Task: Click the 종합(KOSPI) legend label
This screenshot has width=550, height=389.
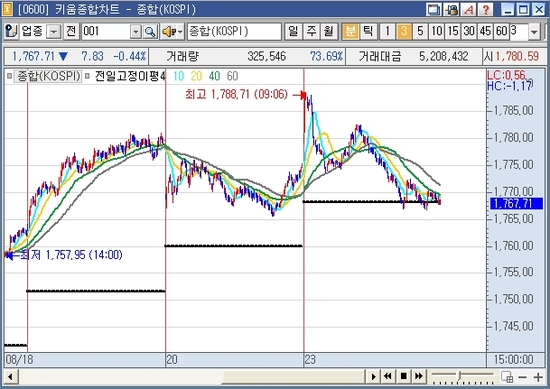Action: click(x=49, y=76)
